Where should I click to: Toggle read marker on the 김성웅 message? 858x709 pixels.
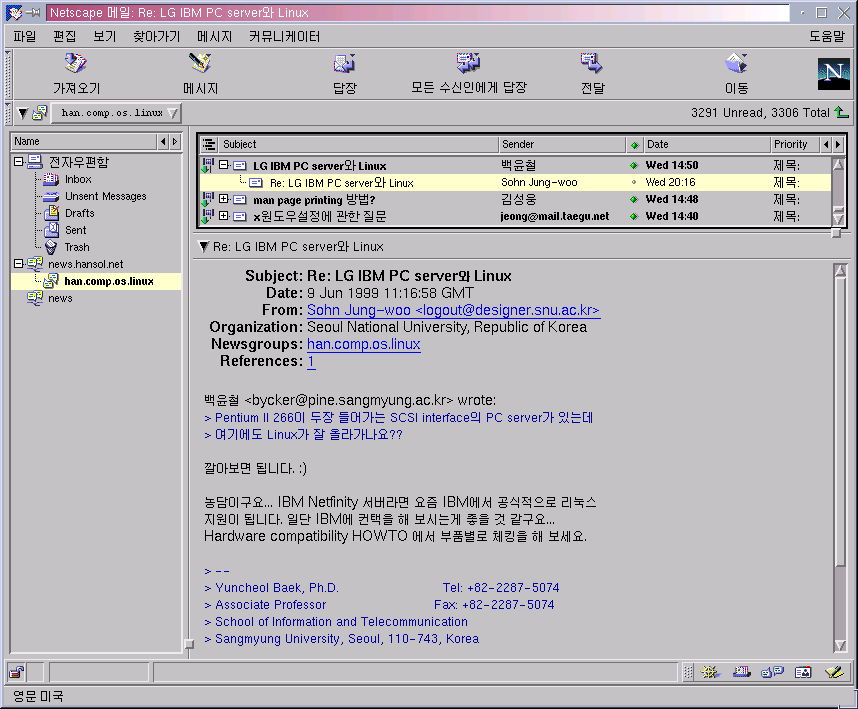633,200
